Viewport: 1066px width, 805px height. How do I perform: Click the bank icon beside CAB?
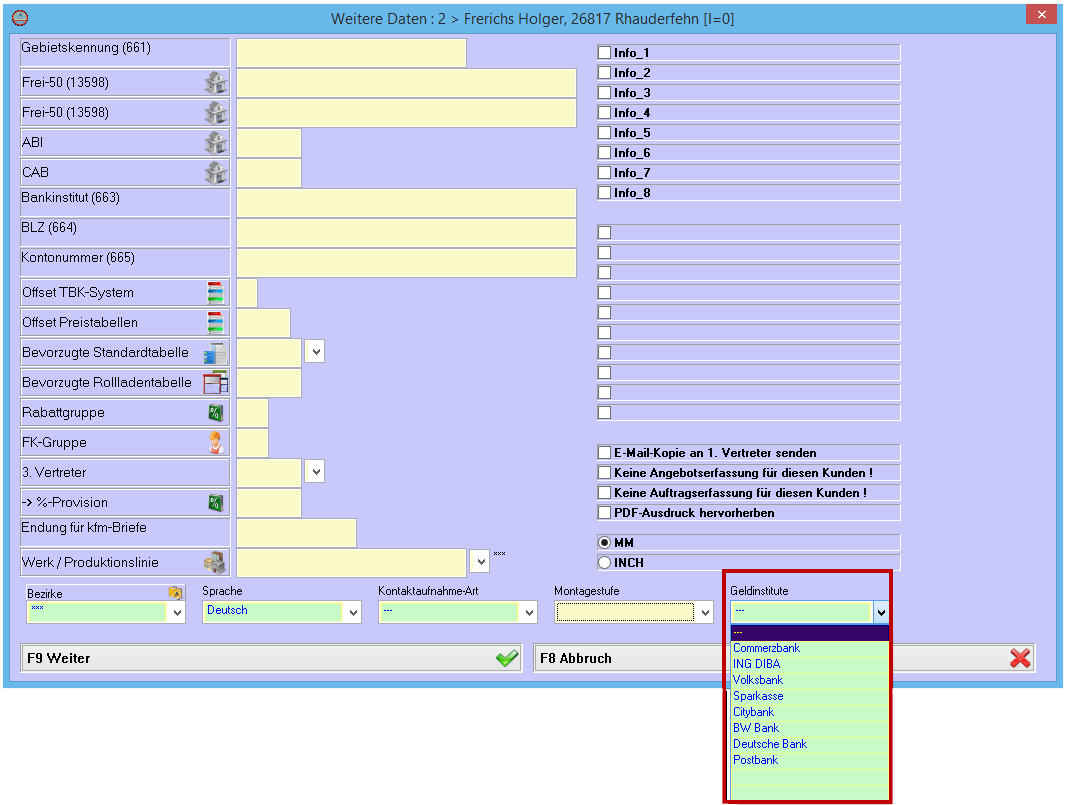coord(216,173)
